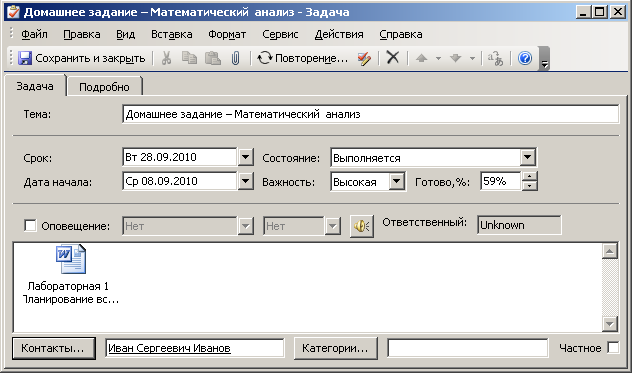The image size is (632, 373).
Task: Open the reminder time Нет dropdown
Action: pos(333,226)
